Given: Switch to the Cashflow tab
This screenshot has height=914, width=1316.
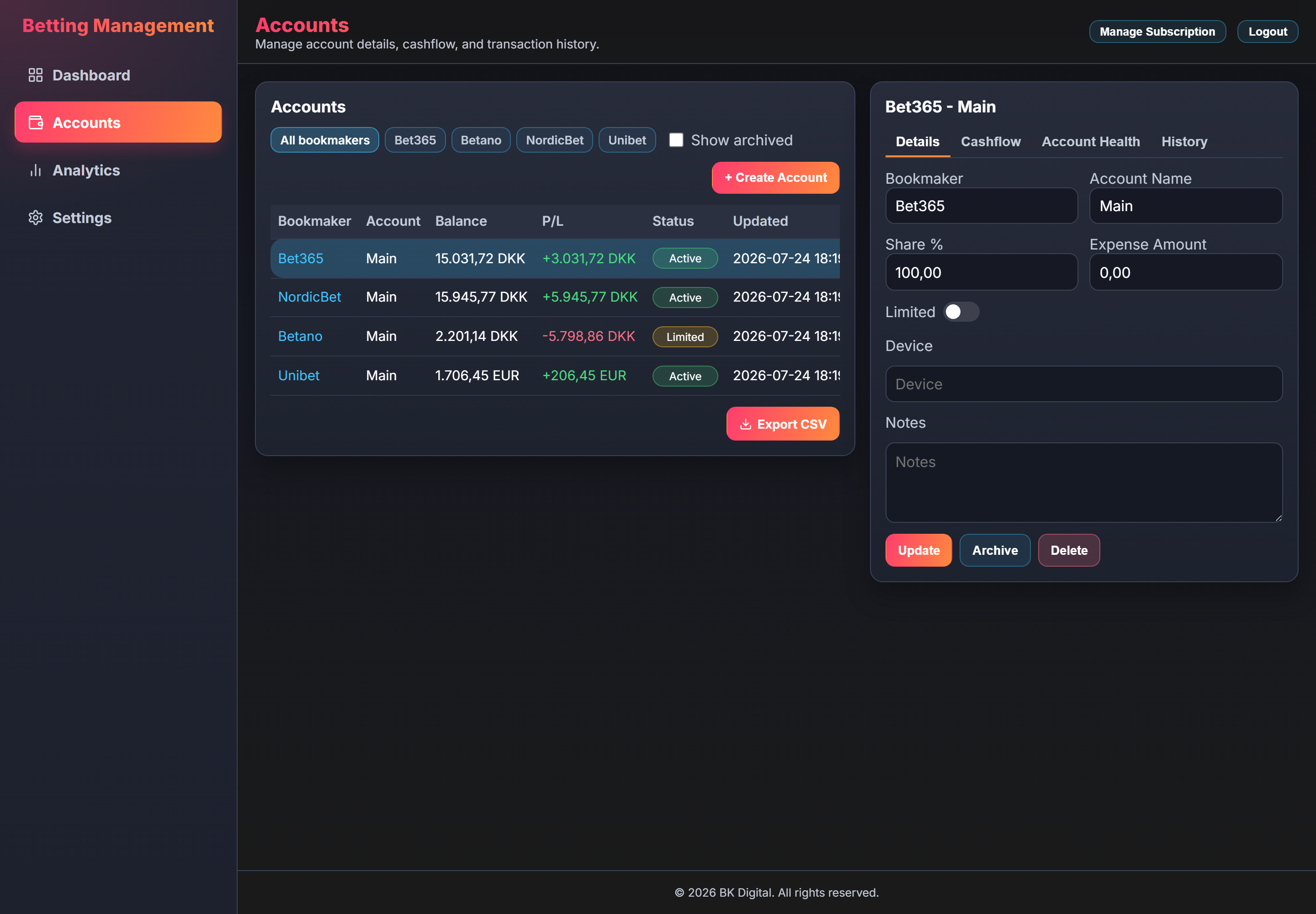Looking at the screenshot, I should point(990,142).
